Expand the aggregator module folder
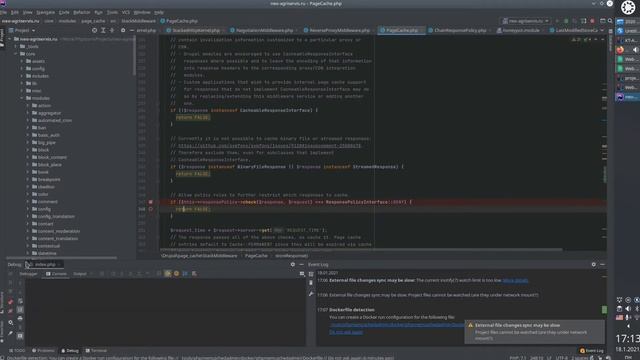 [28, 113]
